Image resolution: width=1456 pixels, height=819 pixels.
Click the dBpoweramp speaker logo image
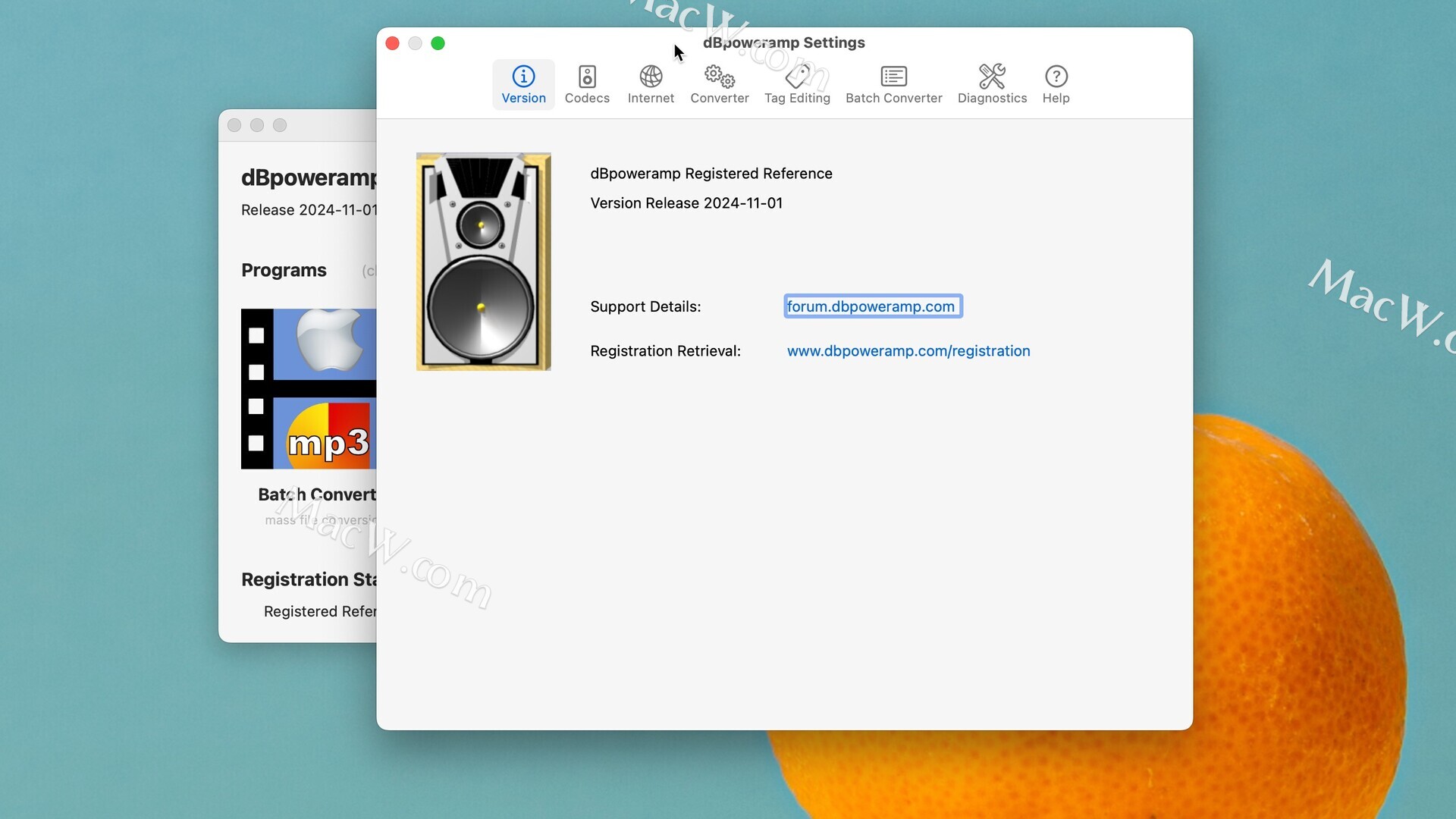(x=484, y=262)
